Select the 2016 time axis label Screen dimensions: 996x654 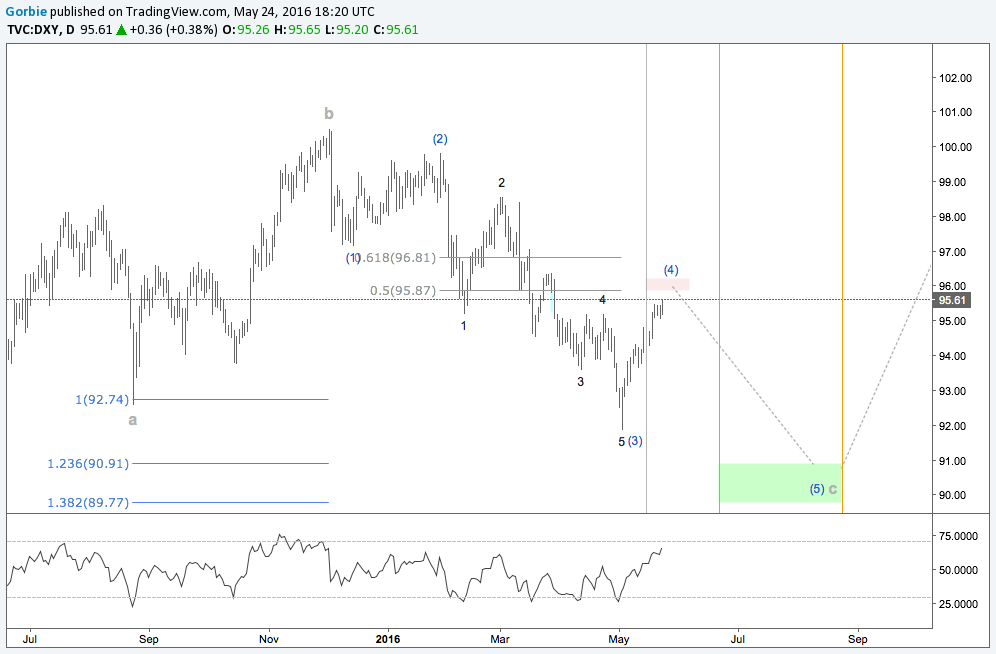pos(388,639)
